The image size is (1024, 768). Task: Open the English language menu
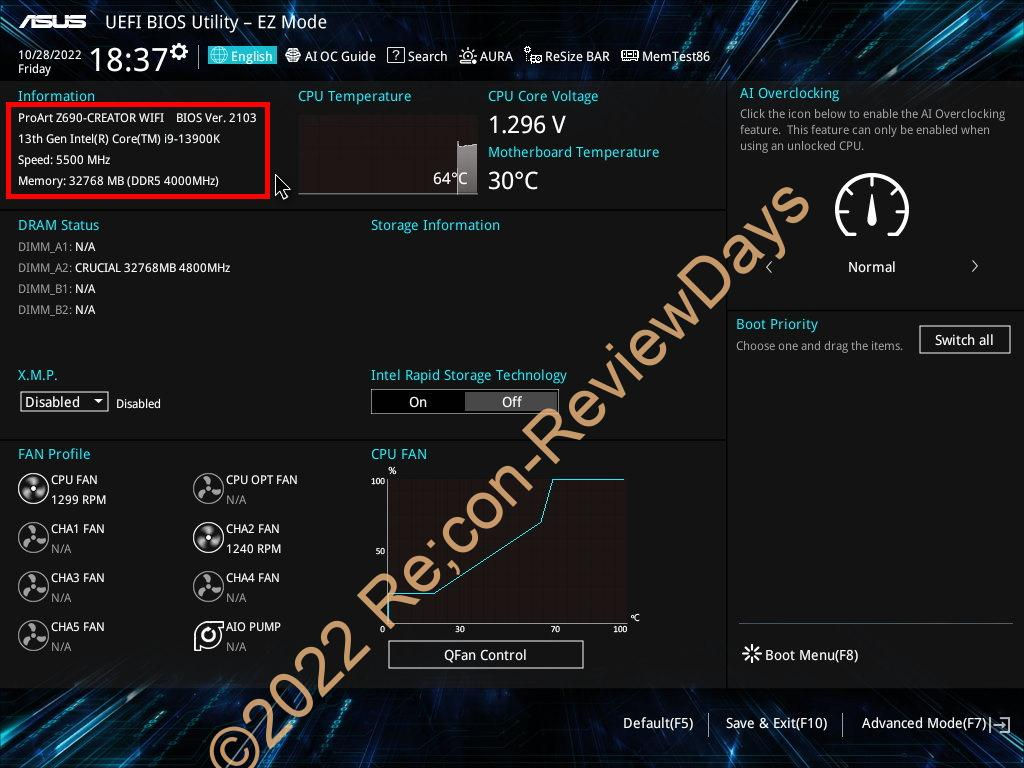tap(242, 56)
